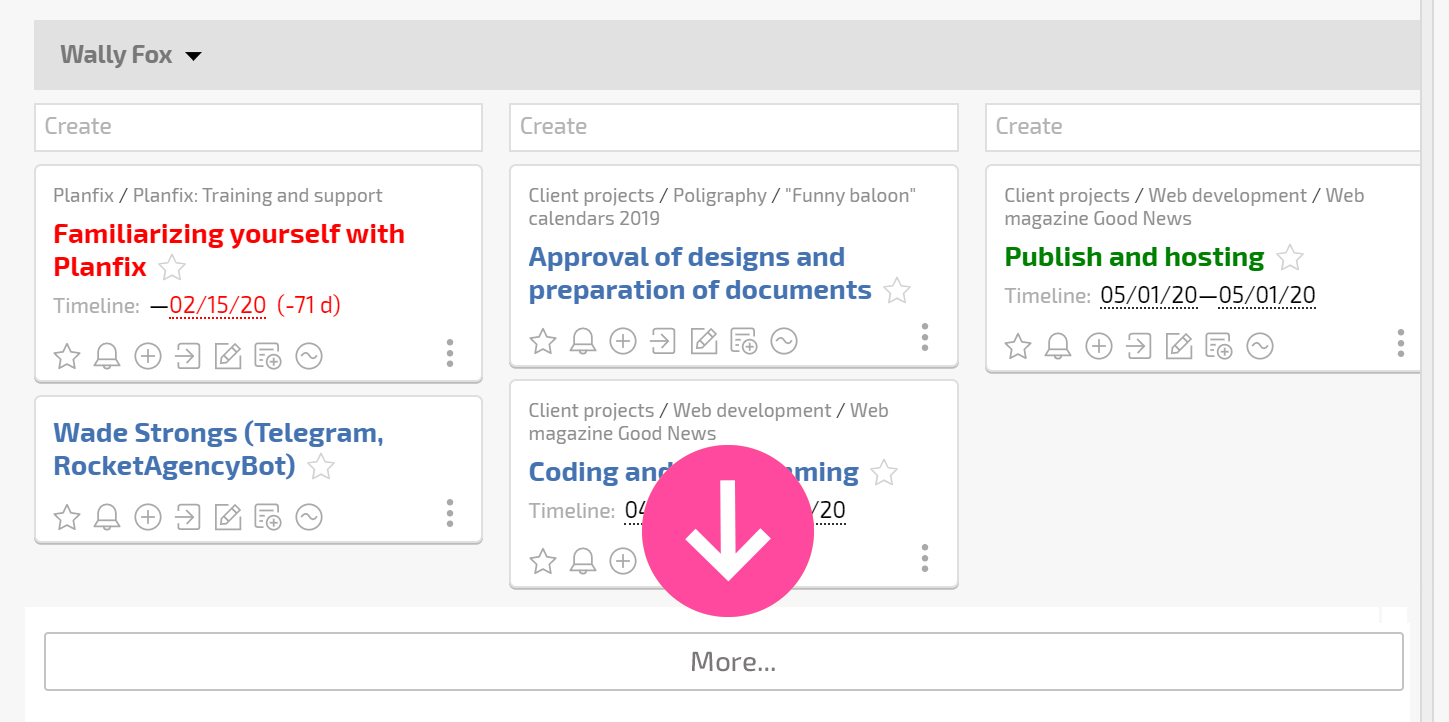Click the plus-circle icon on Wade Strongs card
Screen dimensions: 1449x722
(x=148, y=517)
